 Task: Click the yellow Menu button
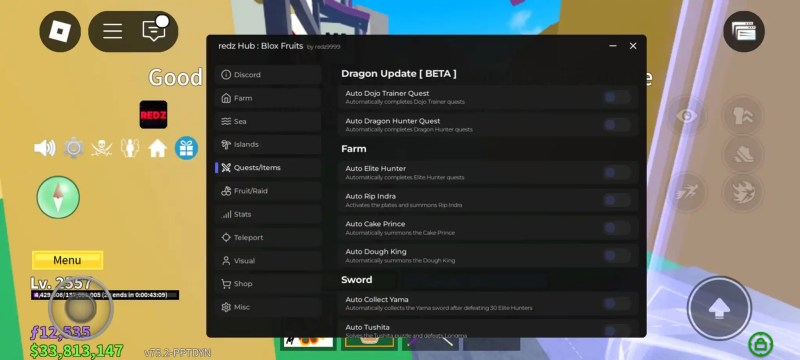[x=67, y=260]
